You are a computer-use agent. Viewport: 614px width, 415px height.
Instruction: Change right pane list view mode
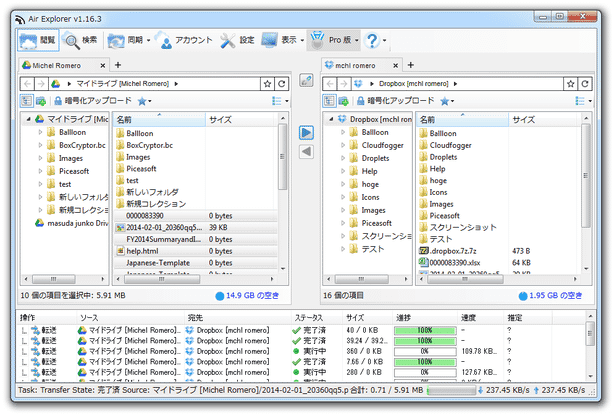tap(583, 101)
